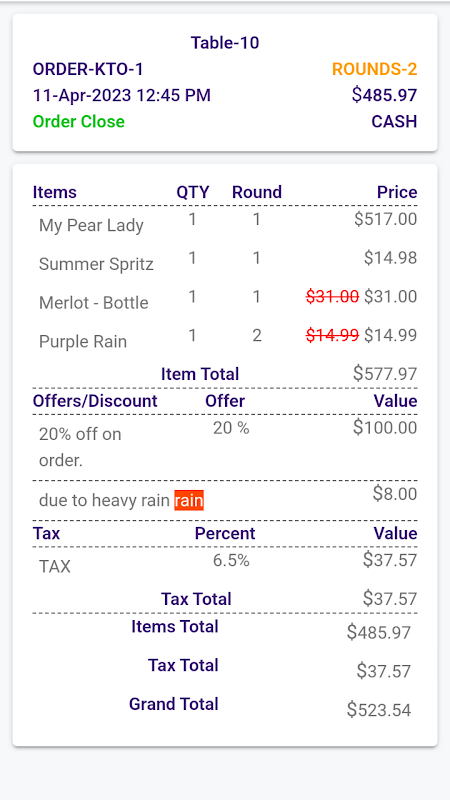Viewport: 450px width, 800px height.
Task: Click the Item Total $577.97 value
Action: click(385, 374)
